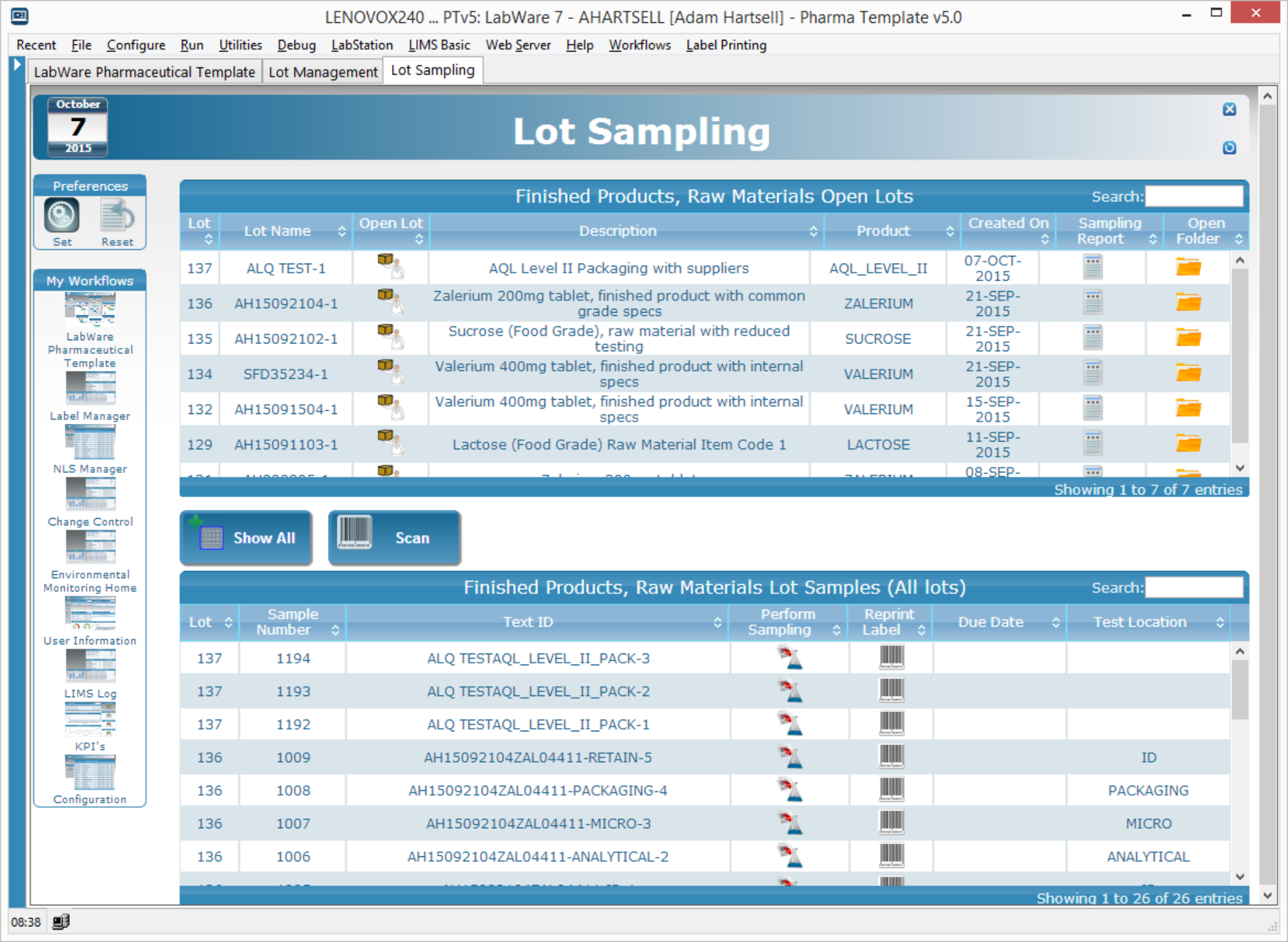
Task: Click the Scan barcode button
Action: pyautogui.click(x=394, y=538)
